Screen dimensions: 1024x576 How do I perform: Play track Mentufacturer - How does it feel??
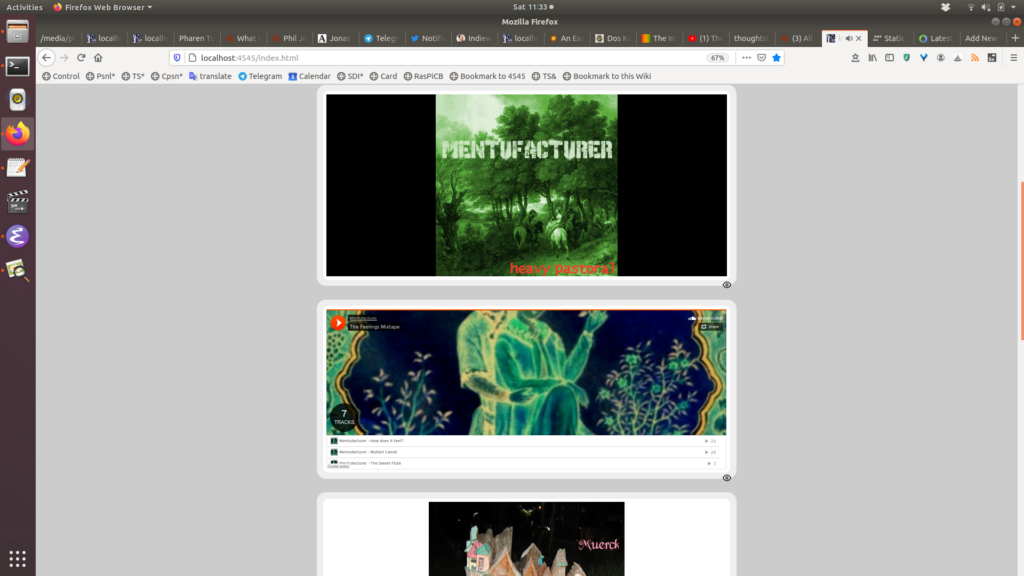pyautogui.click(x=526, y=441)
